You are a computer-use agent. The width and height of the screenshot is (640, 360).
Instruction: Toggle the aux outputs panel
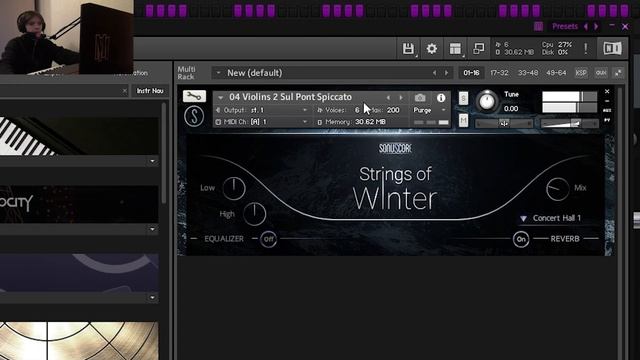[x=601, y=73]
